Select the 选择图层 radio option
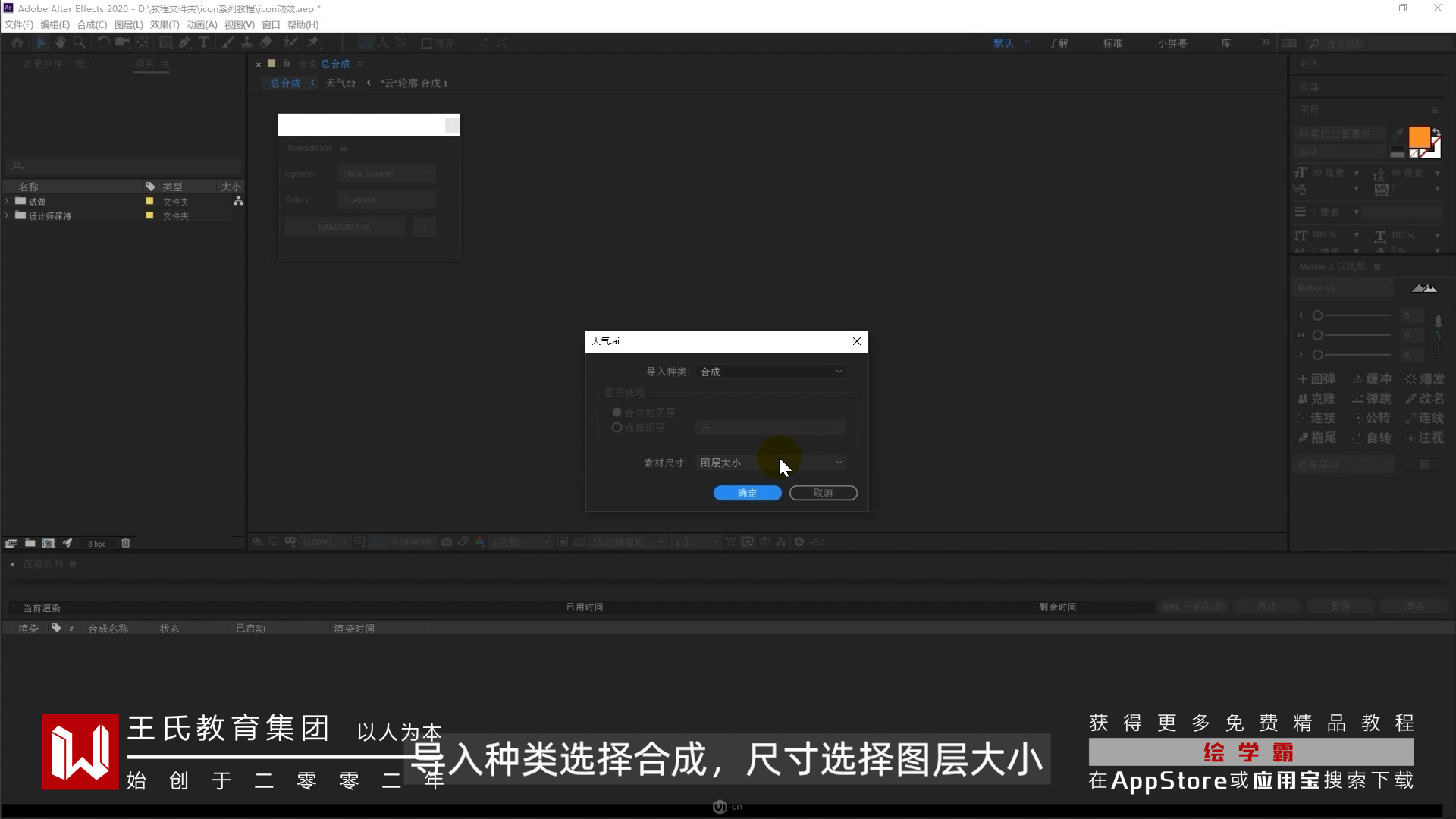The height and width of the screenshot is (819, 1456). (617, 428)
